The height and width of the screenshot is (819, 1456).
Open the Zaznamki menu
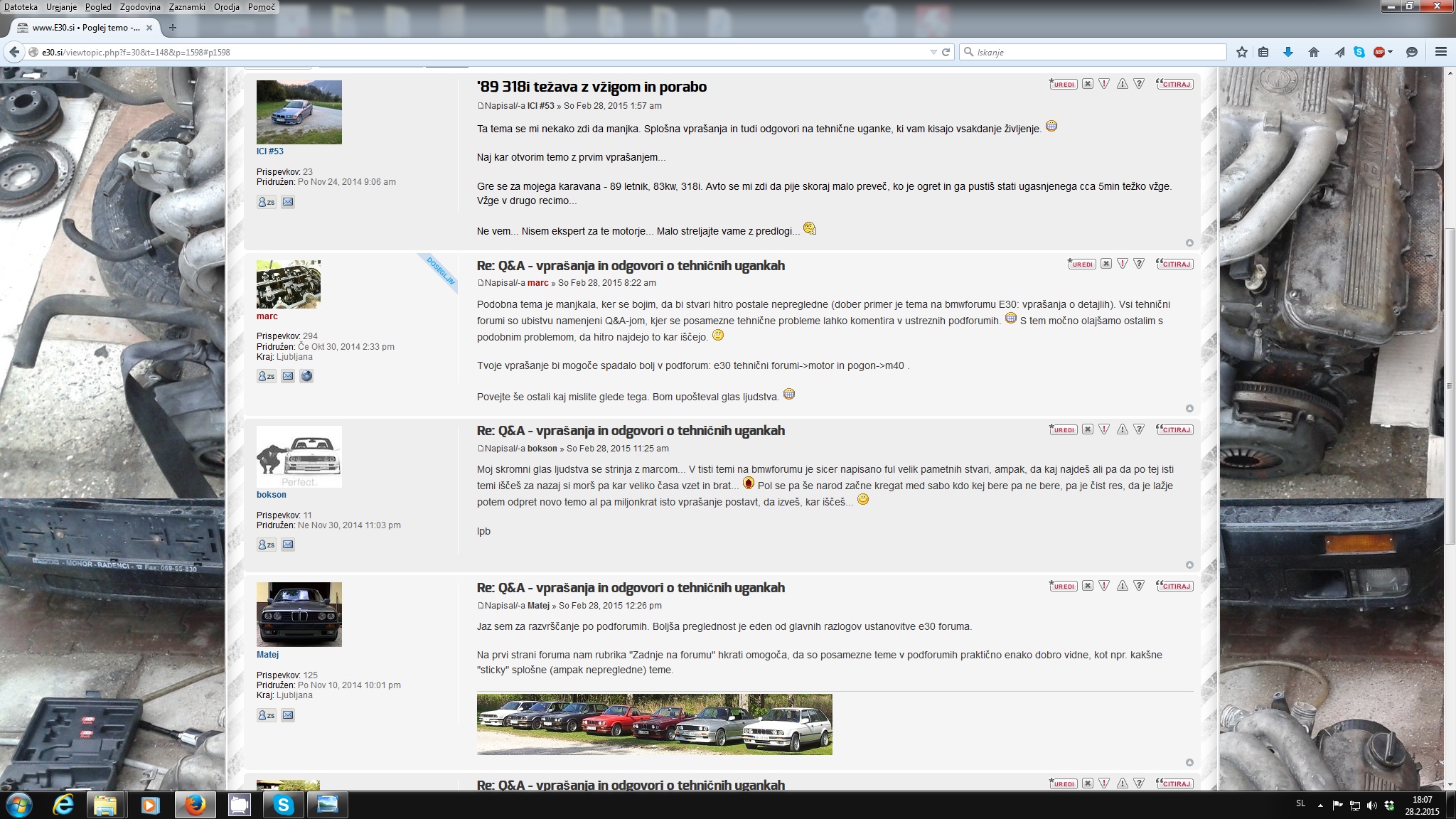pyautogui.click(x=187, y=7)
